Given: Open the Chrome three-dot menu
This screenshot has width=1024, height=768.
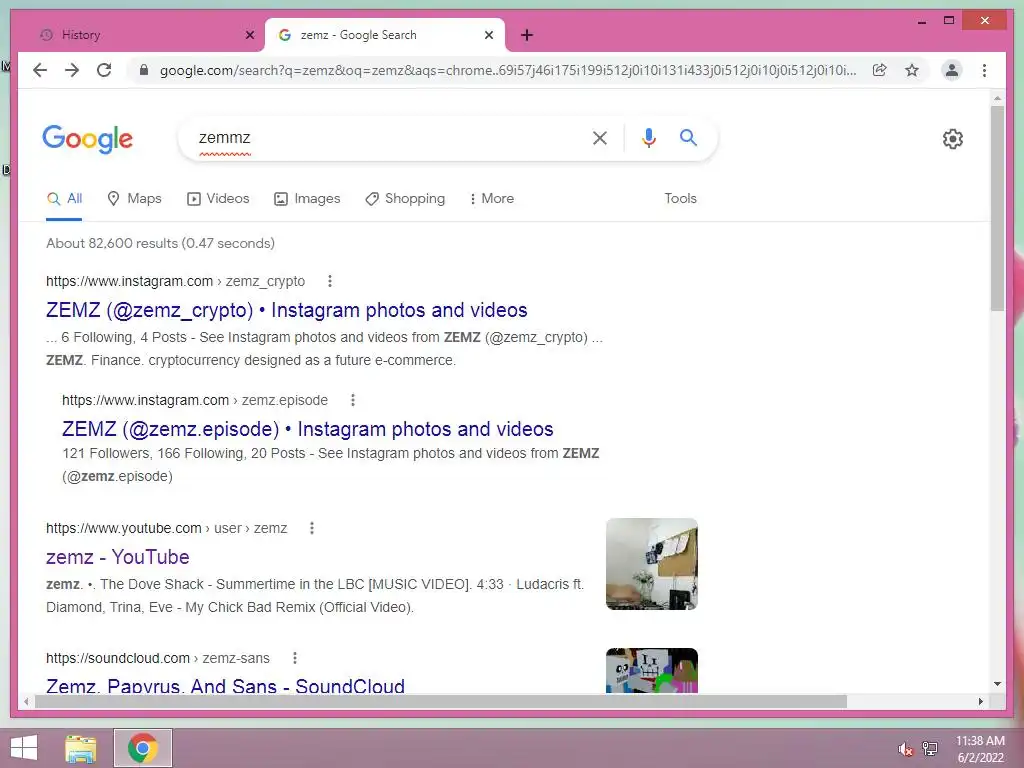Looking at the screenshot, I should (984, 70).
